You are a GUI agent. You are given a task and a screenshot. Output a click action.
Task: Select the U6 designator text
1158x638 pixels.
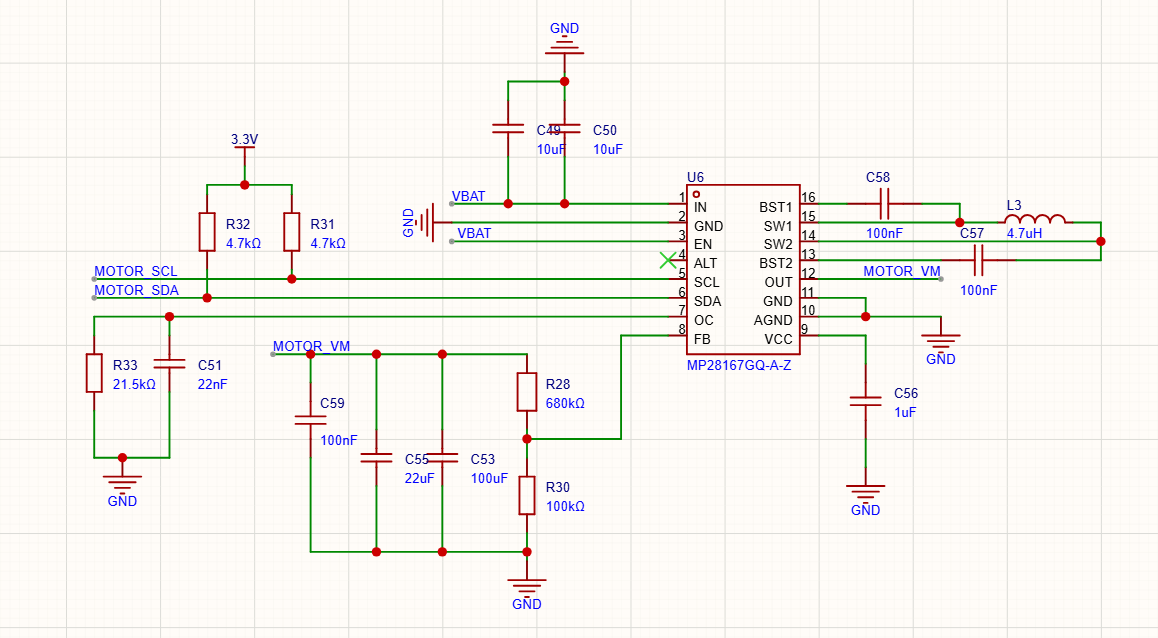point(696,176)
